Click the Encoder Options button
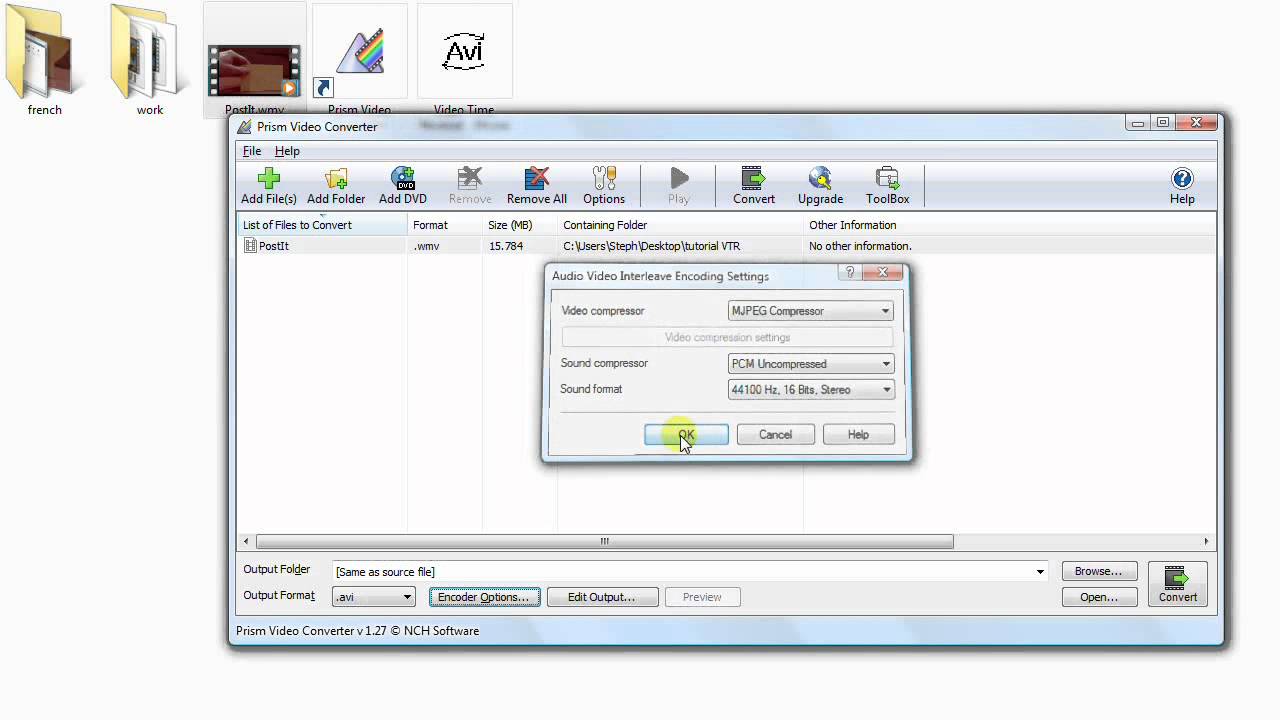 tap(484, 597)
